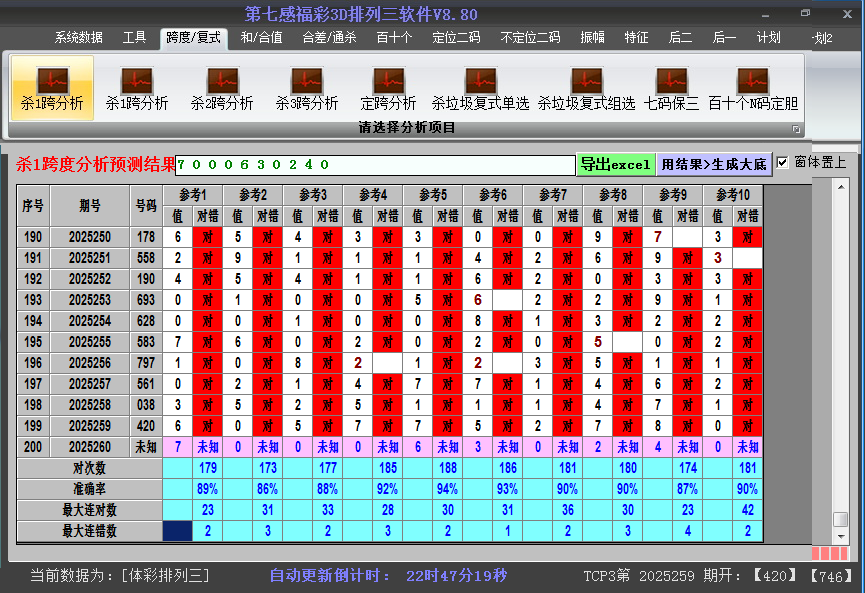
Task: Click the 序号 column header
Action: pyautogui.click(x=33, y=206)
